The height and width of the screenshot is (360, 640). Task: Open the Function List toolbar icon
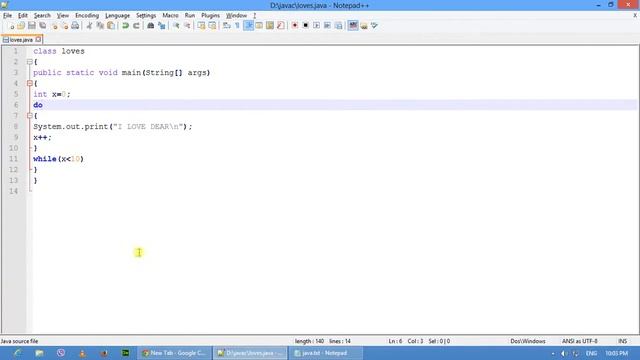[x=280, y=26]
